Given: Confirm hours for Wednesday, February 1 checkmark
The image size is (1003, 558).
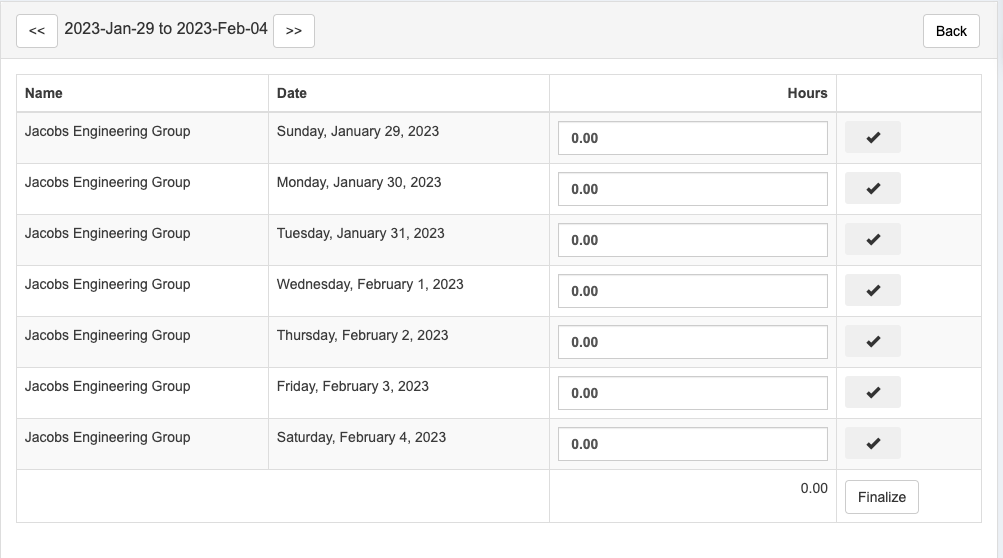Looking at the screenshot, I should pos(873,291).
